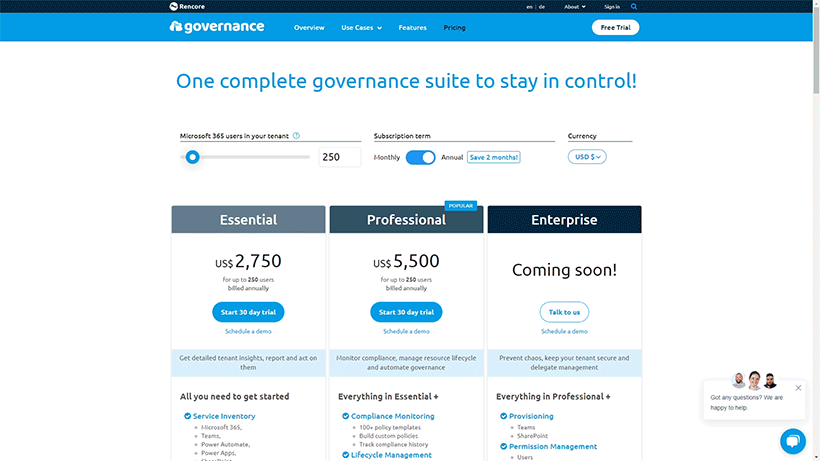Viewport: 820px width, 461px height.
Task: Open Compliance Monitoring feature link
Action: 393,416
